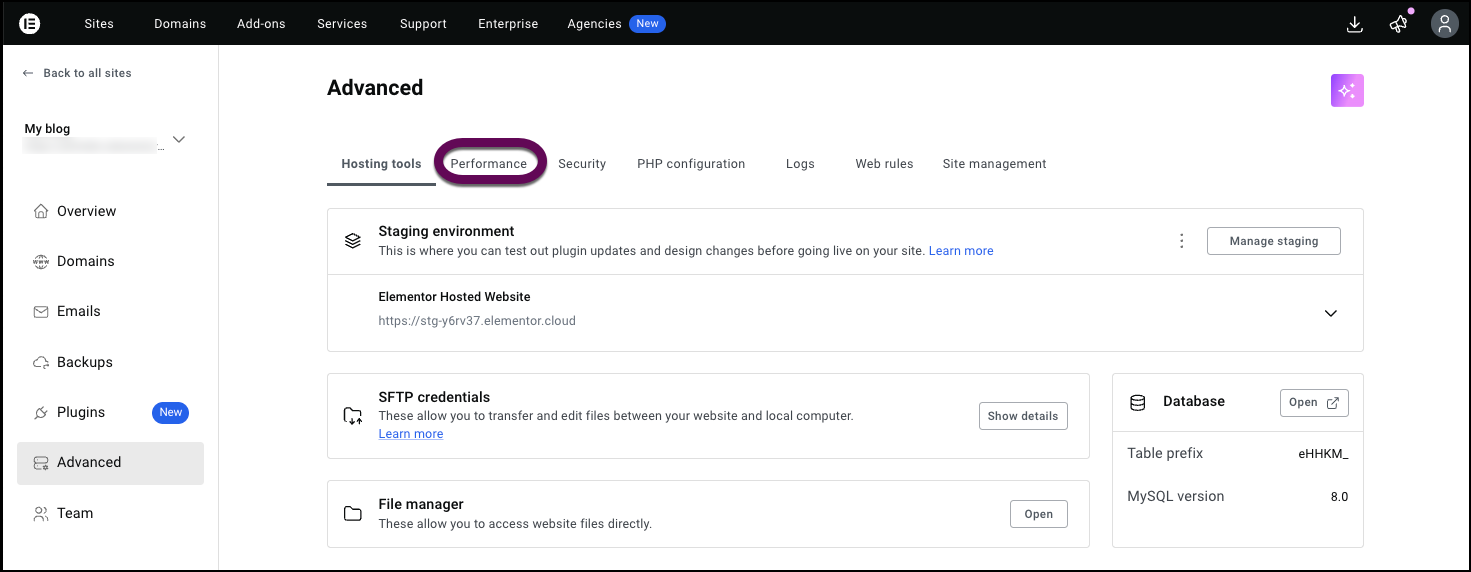Select Backups in the sidebar
The height and width of the screenshot is (572, 1471).
(110, 362)
